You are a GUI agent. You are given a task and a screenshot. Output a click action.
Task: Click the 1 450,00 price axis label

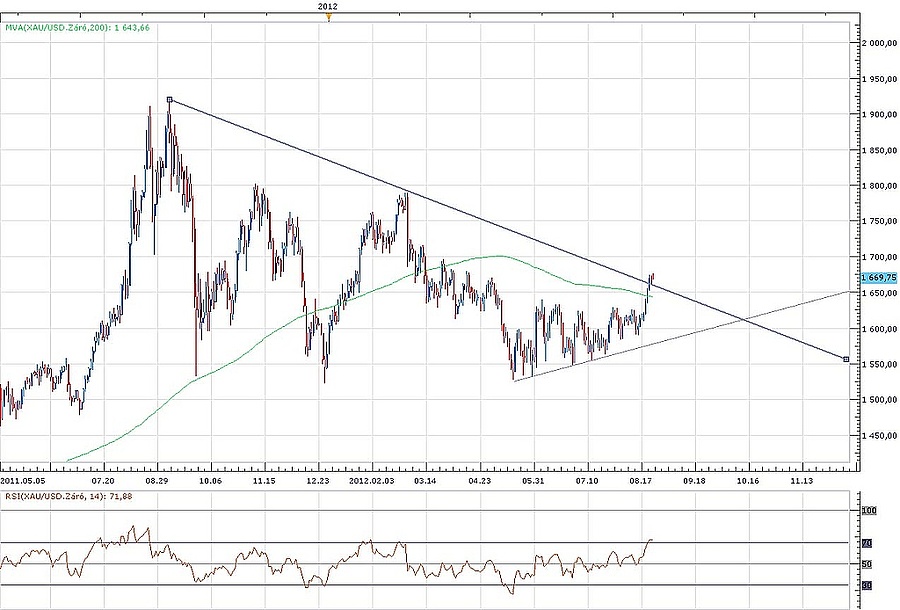878,436
